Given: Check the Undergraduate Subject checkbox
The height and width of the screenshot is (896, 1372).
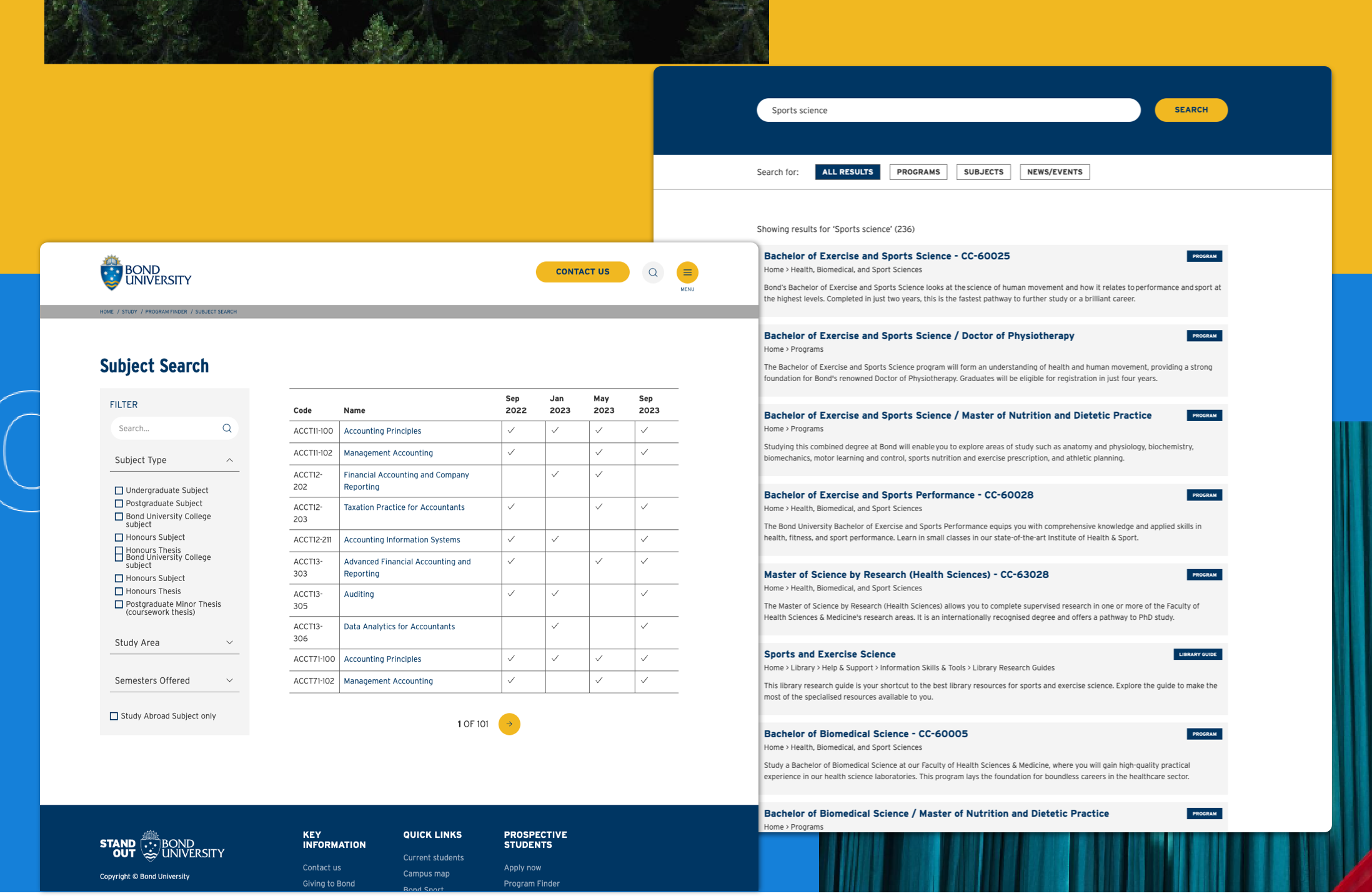Looking at the screenshot, I should 119,490.
